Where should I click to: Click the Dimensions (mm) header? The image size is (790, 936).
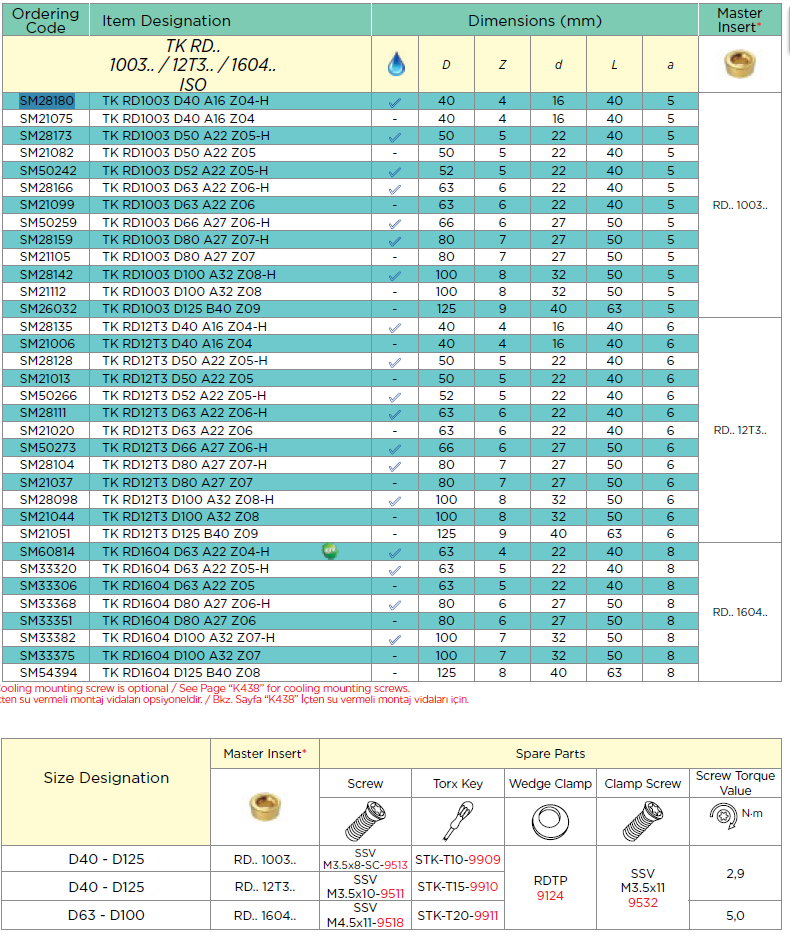(541, 20)
